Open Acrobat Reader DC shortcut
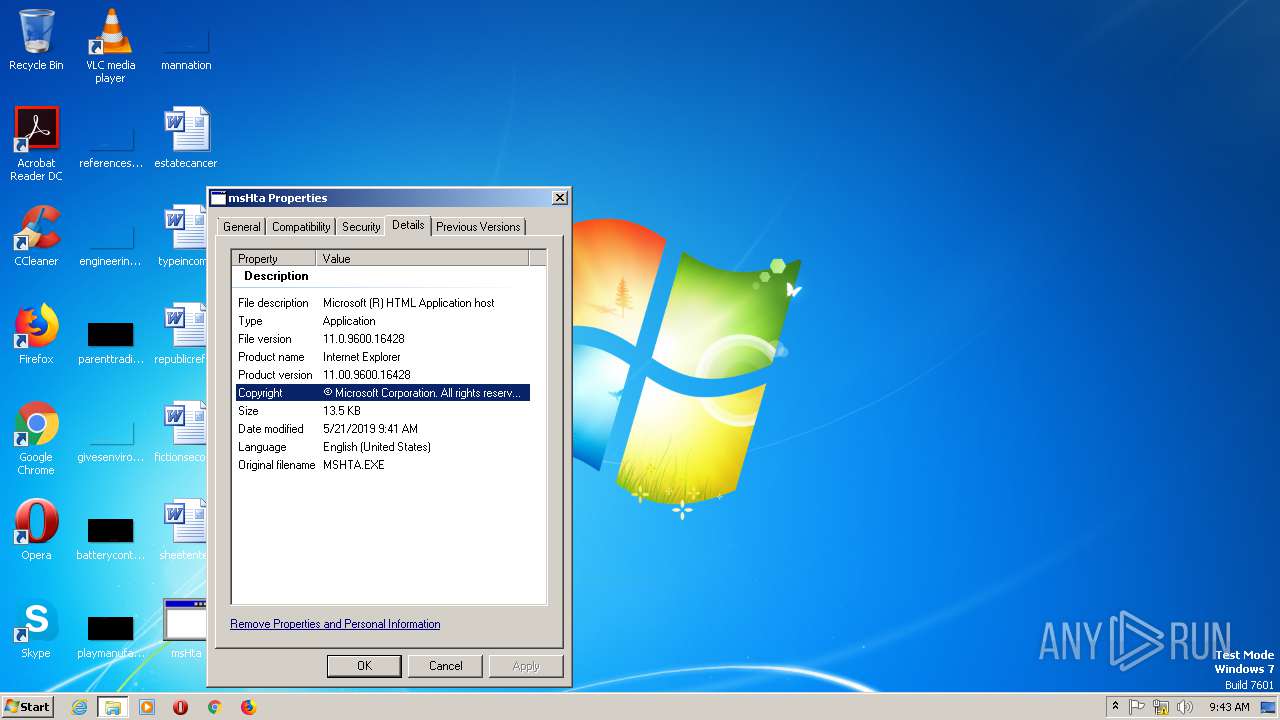 37,143
